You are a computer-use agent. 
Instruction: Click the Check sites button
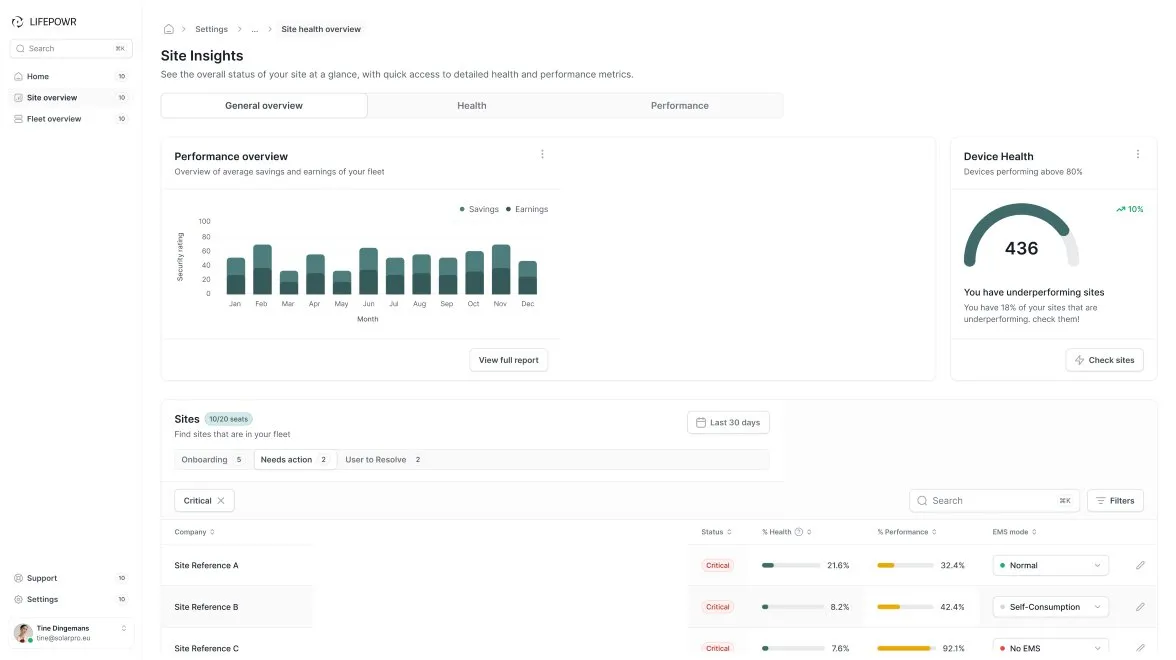pos(1104,360)
